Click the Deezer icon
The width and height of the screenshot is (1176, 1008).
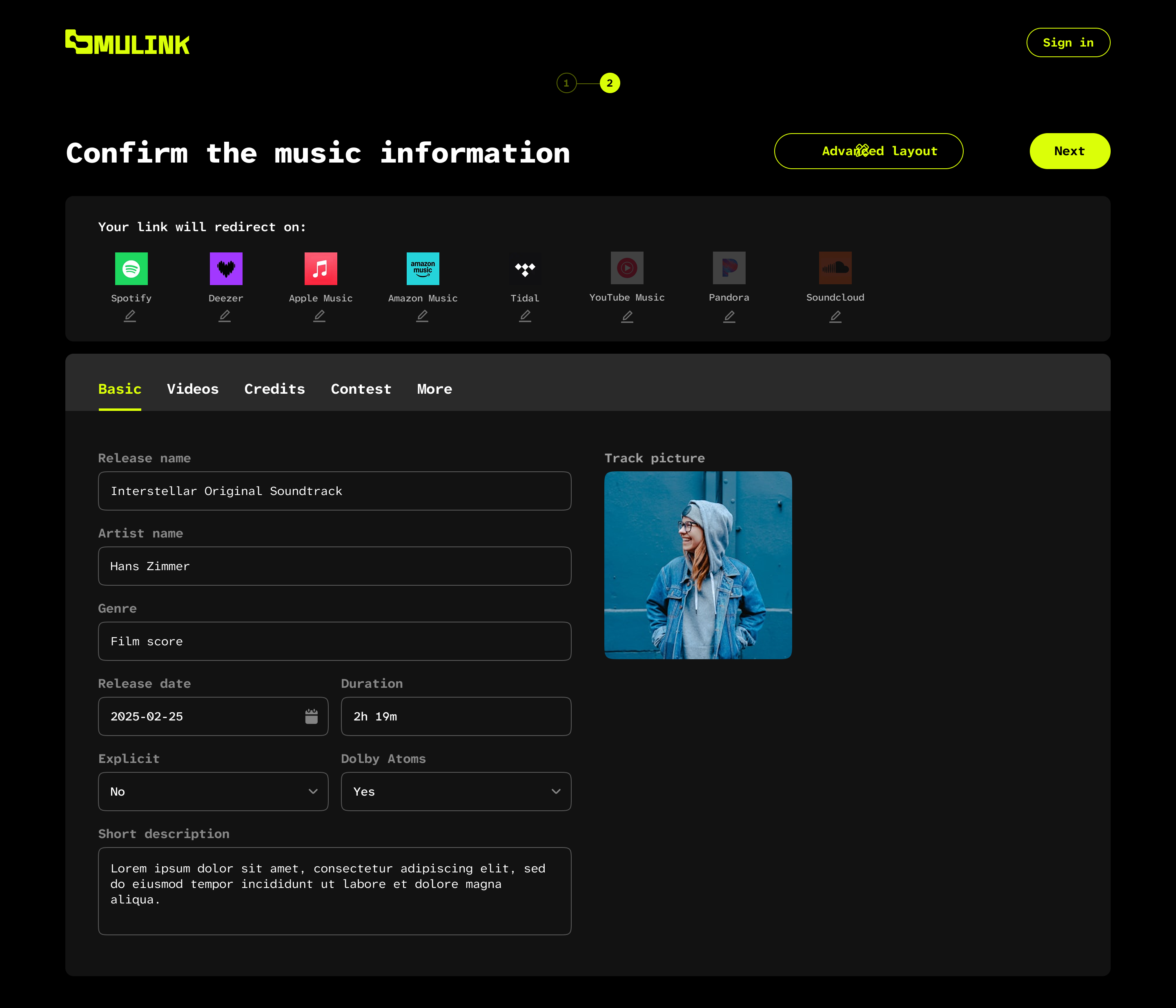[x=225, y=268]
